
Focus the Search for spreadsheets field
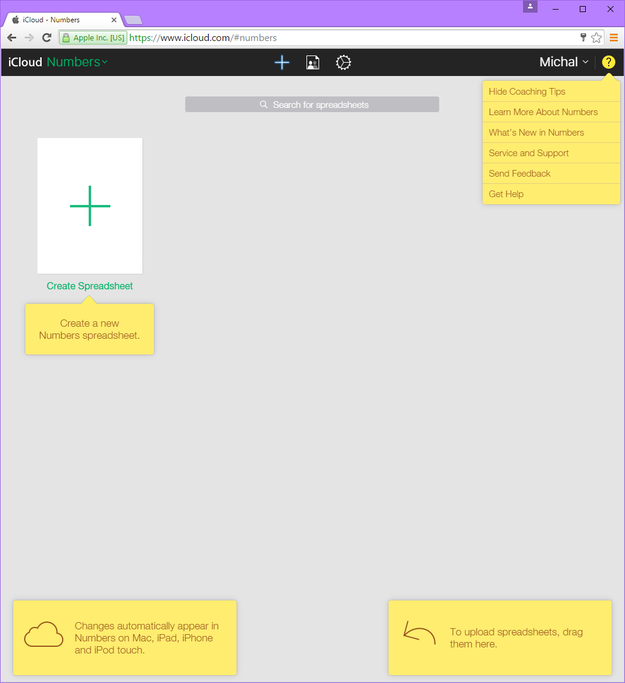[x=312, y=105]
